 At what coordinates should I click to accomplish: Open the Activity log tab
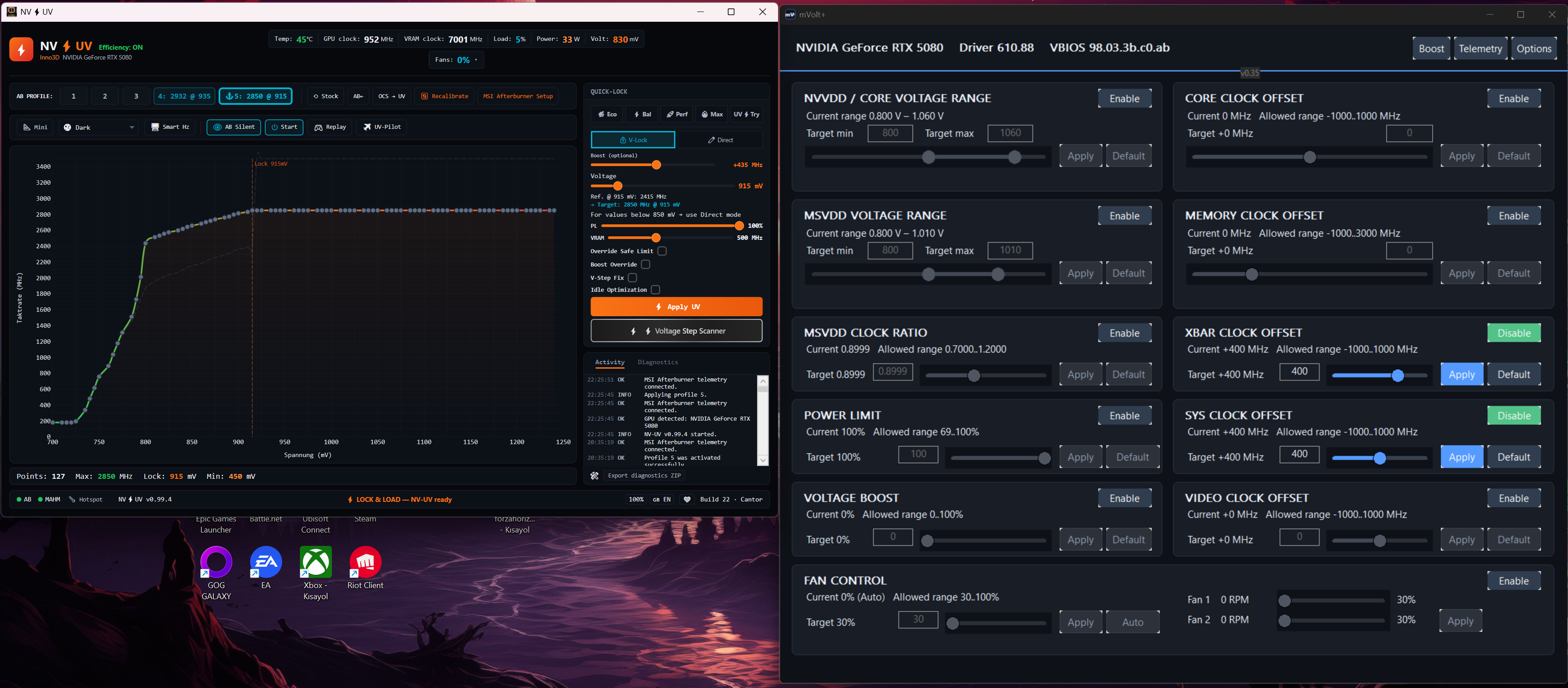click(x=609, y=362)
